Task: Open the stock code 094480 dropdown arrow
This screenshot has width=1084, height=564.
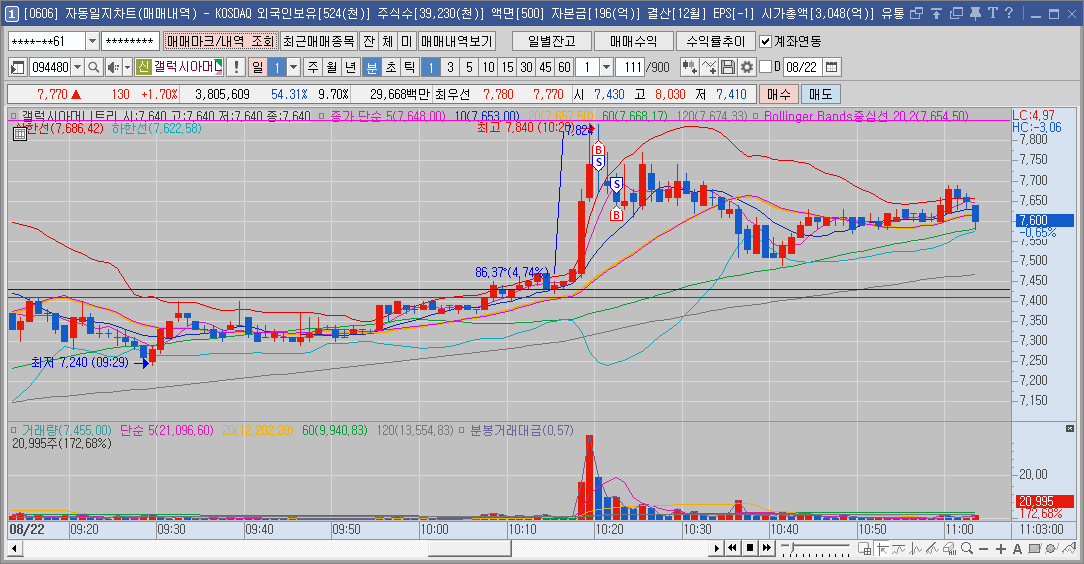Action: pos(77,67)
